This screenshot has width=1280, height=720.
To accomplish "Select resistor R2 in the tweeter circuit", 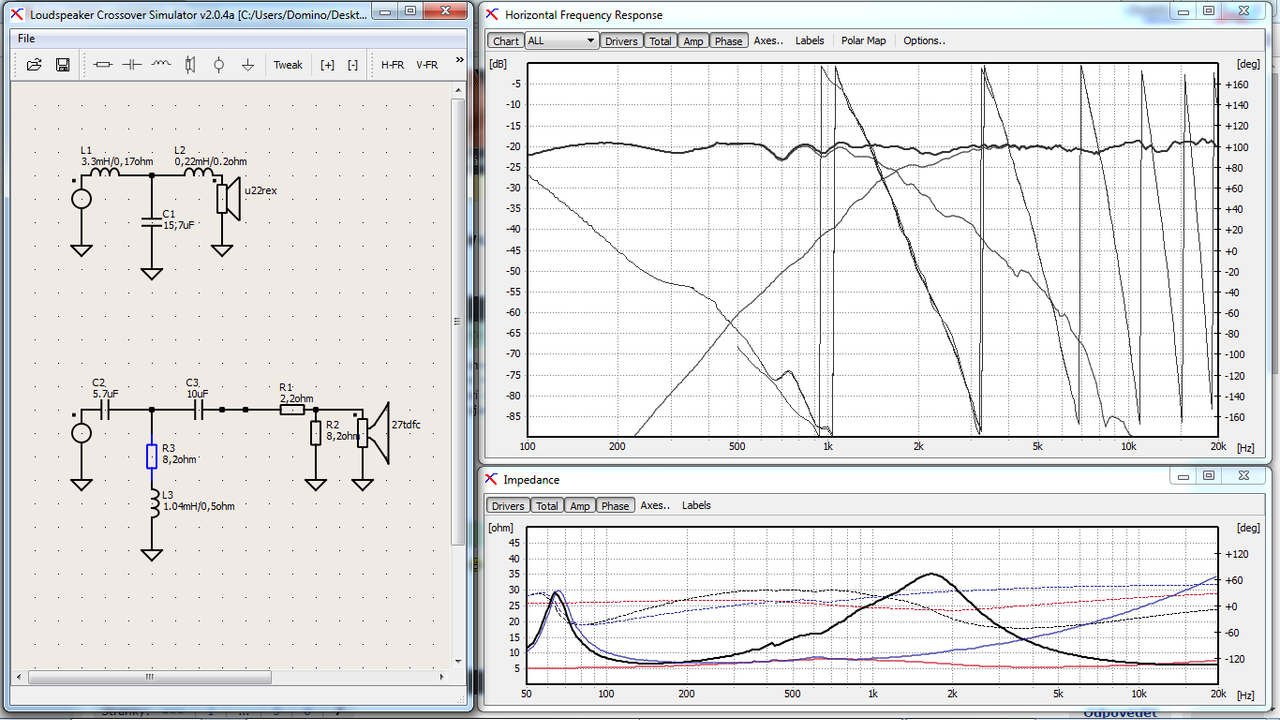I will tap(316, 432).
